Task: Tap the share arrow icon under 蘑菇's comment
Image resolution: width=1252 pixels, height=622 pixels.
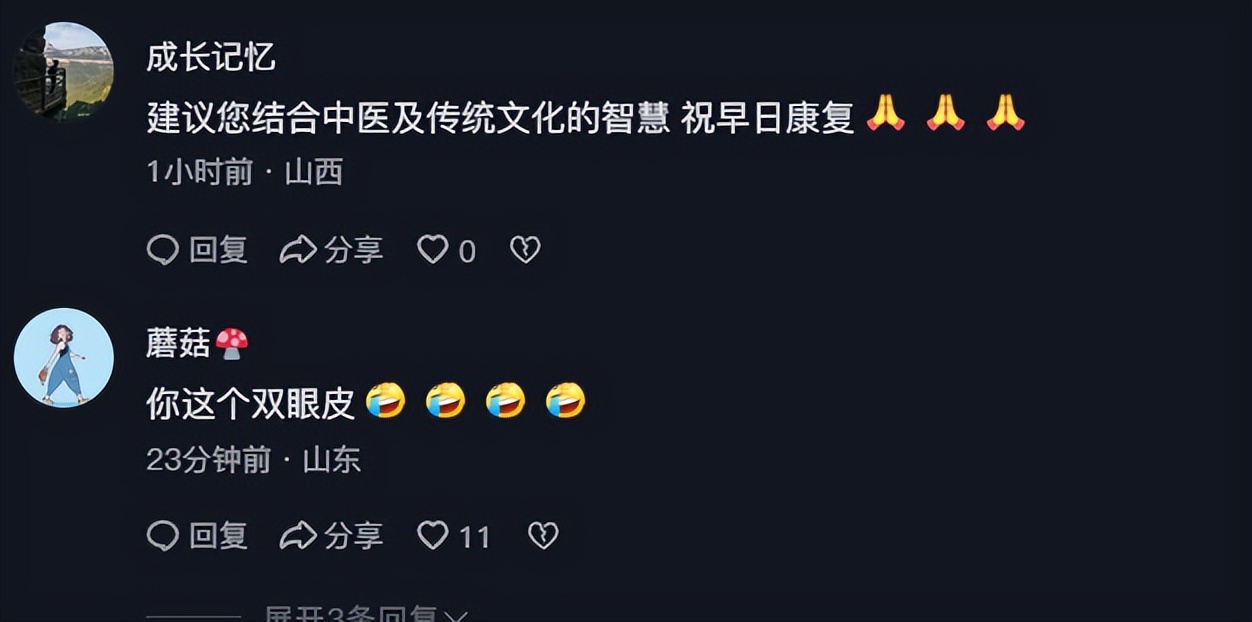Action: click(297, 536)
